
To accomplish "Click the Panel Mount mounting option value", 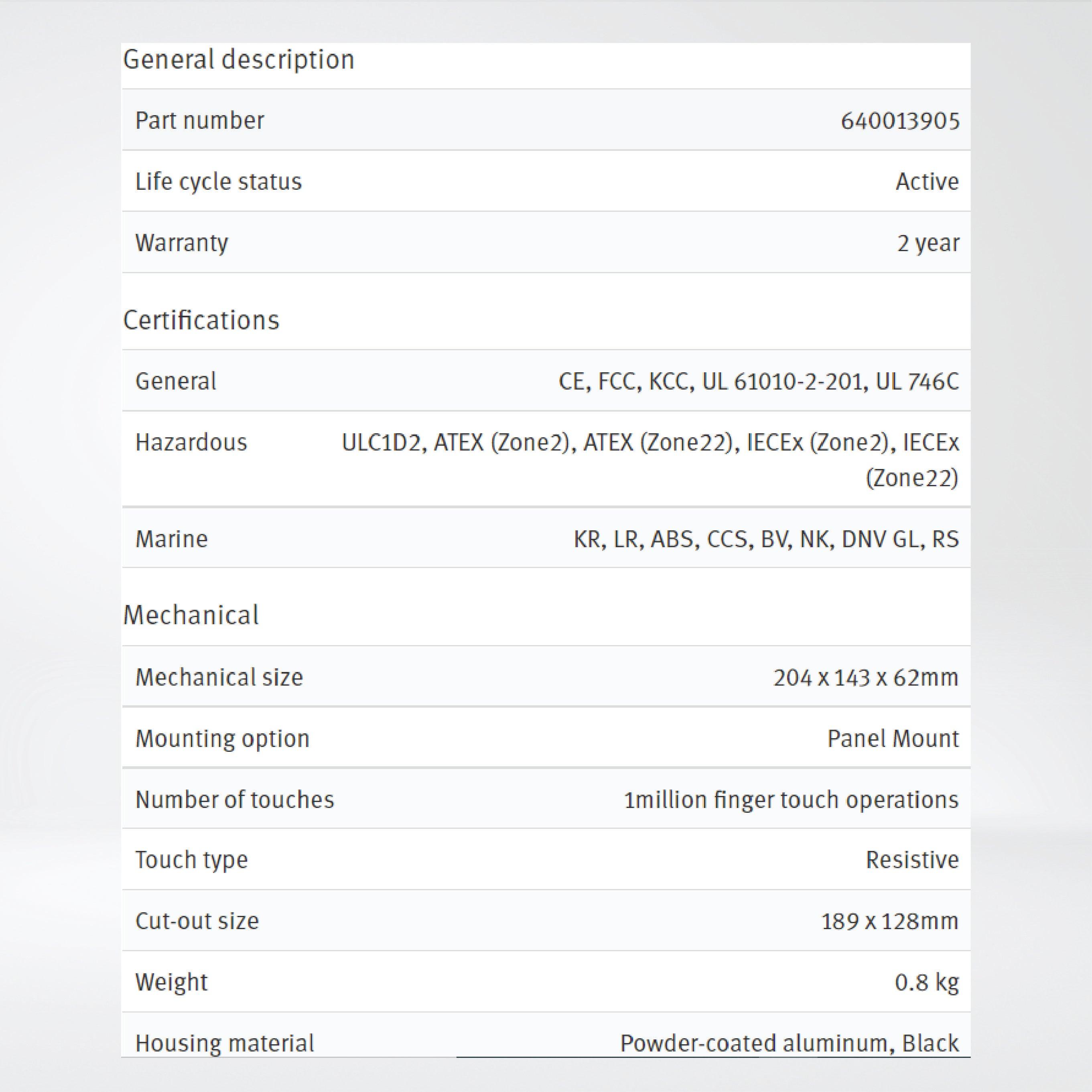I will (893, 739).
